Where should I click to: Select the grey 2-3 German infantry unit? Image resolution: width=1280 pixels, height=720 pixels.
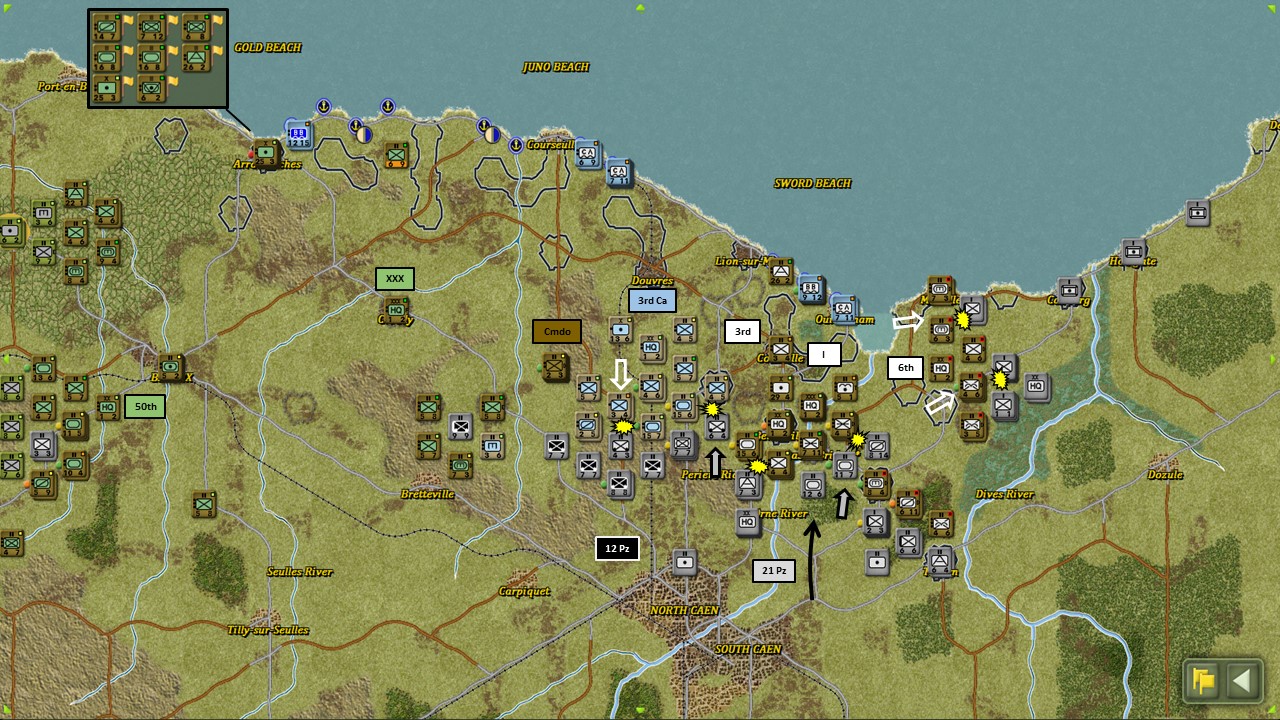coord(875,522)
